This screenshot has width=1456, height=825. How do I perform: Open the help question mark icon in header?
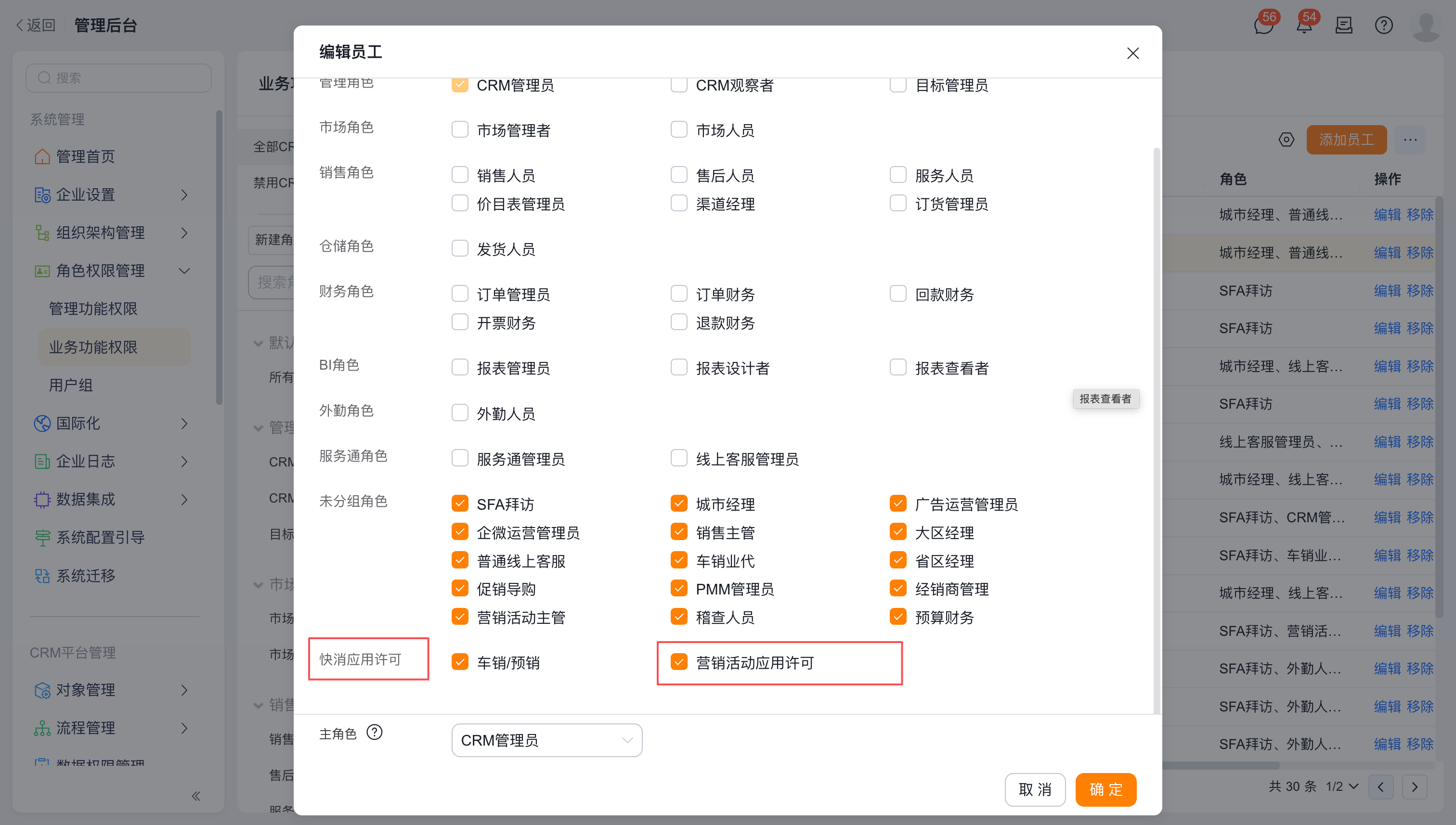1383,26
